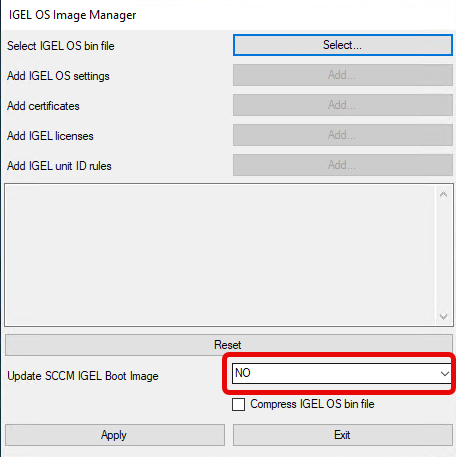Image resolution: width=456 pixels, height=457 pixels.
Task: Click the Select... bin file button
Action: click(x=343, y=45)
